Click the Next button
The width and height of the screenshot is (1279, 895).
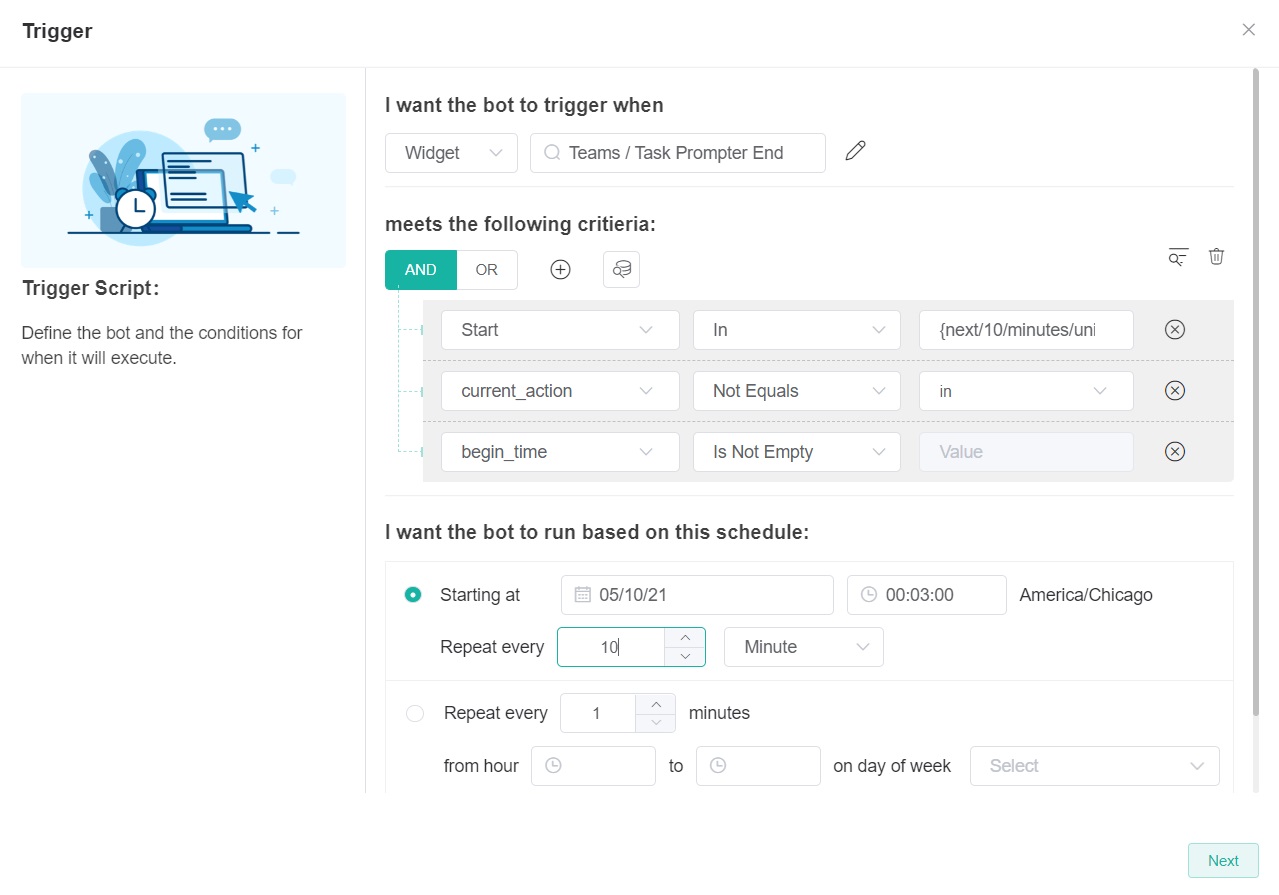(x=1222, y=861)
